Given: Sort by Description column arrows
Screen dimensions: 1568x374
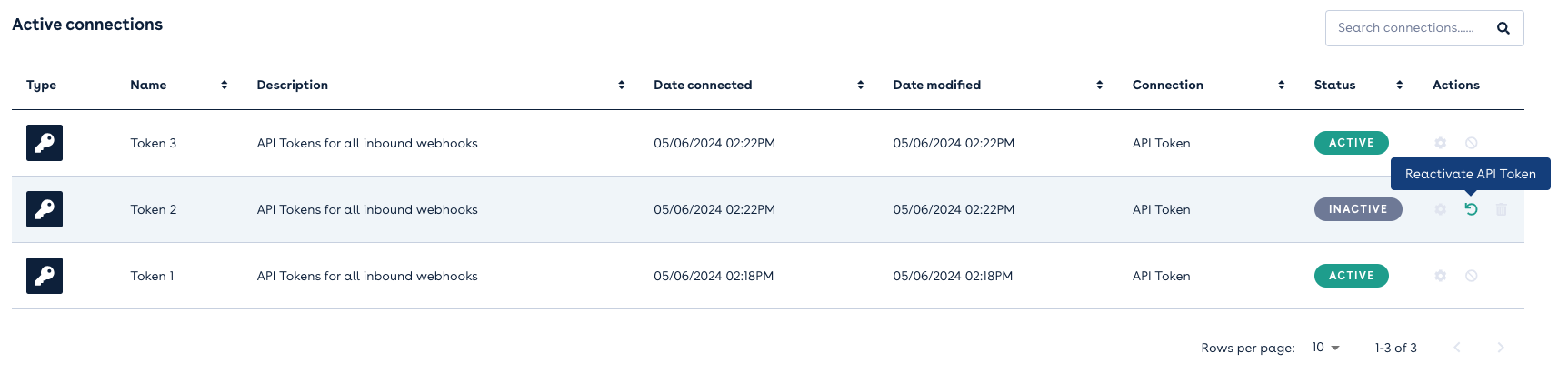Looking at the screenshot, I should 621,85.
